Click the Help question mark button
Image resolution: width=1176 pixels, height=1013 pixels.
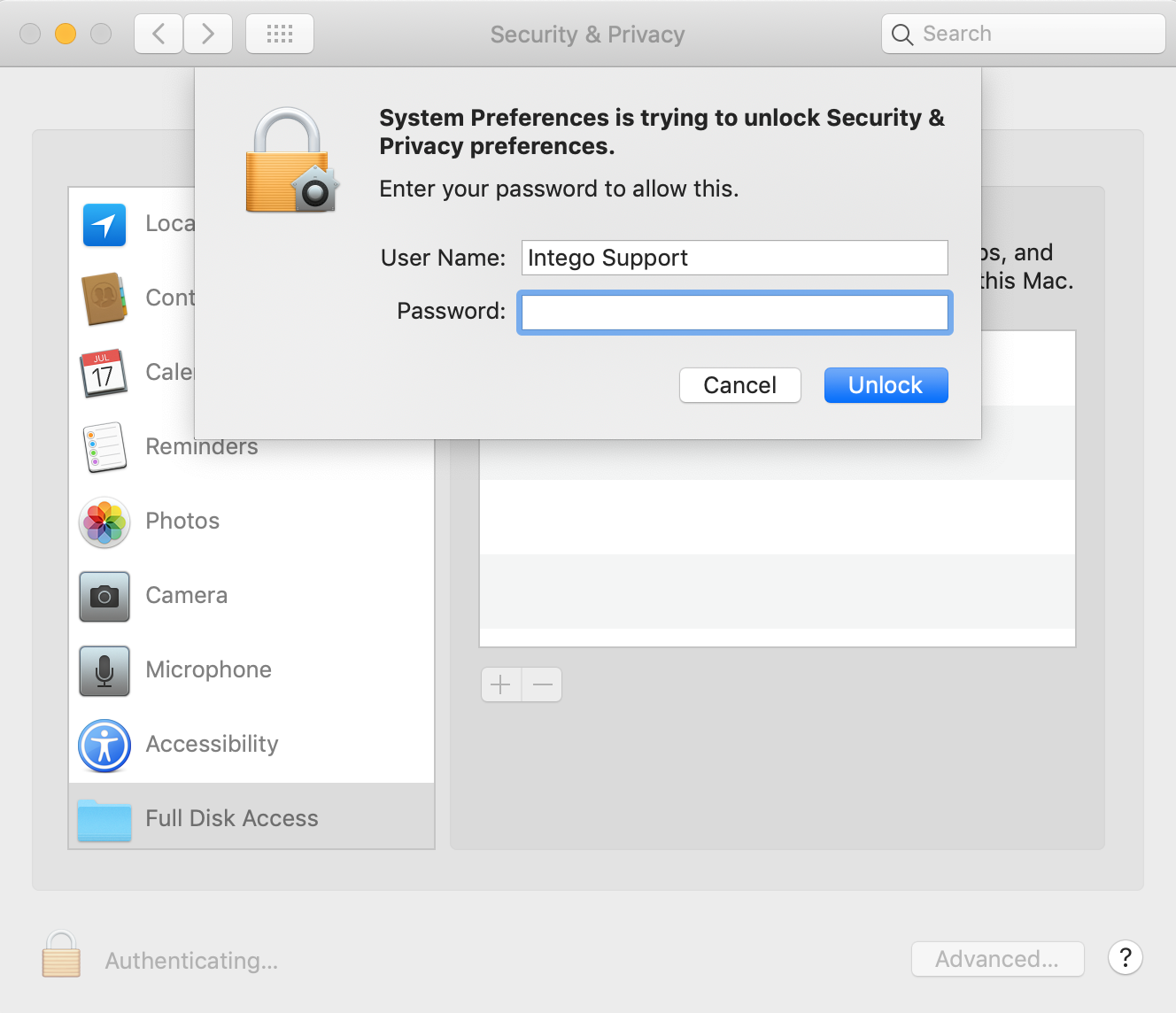coord(1125,958)
